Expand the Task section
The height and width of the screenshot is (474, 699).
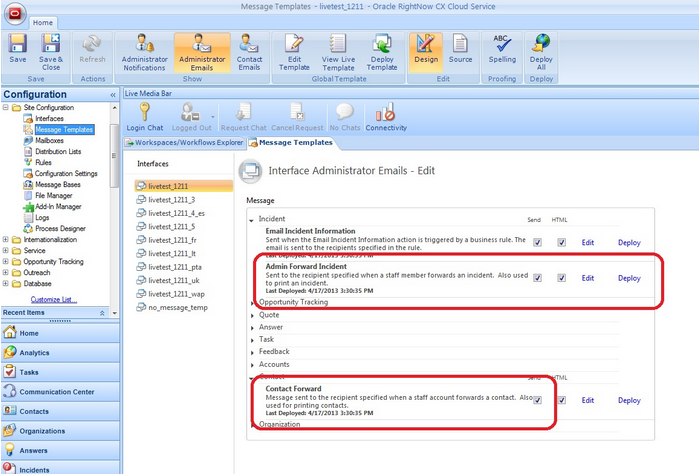point(252,340)
